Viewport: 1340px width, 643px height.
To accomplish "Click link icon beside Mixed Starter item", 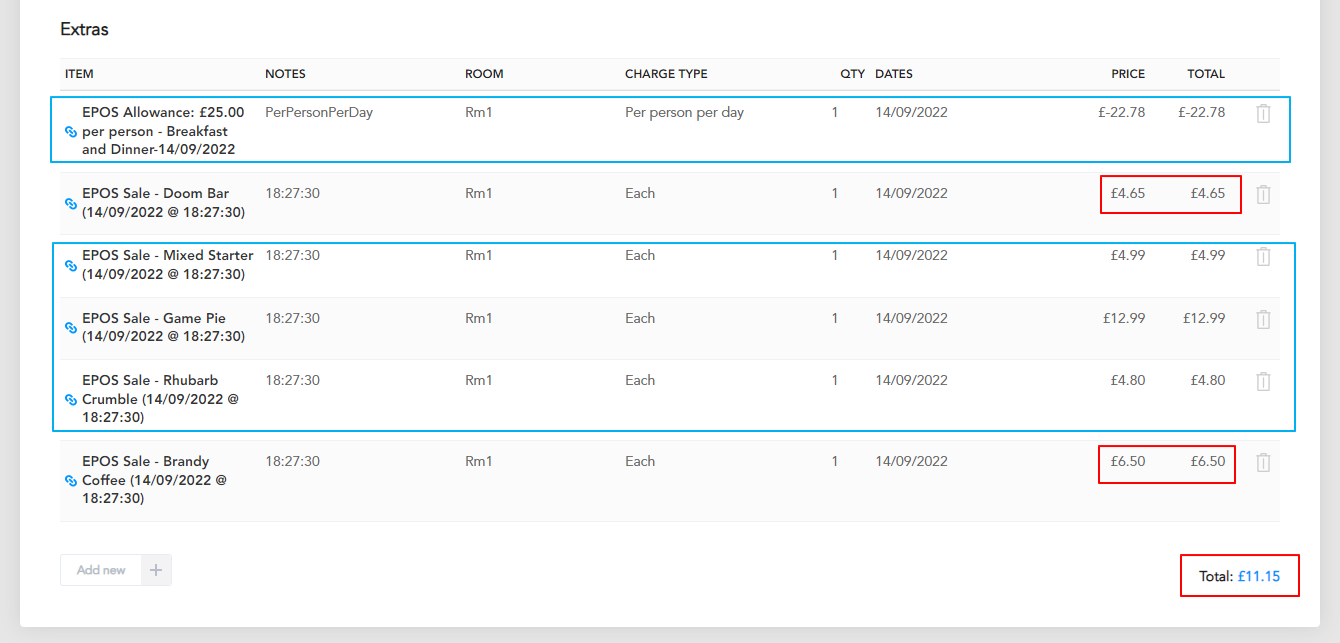I will coord(71,265).
